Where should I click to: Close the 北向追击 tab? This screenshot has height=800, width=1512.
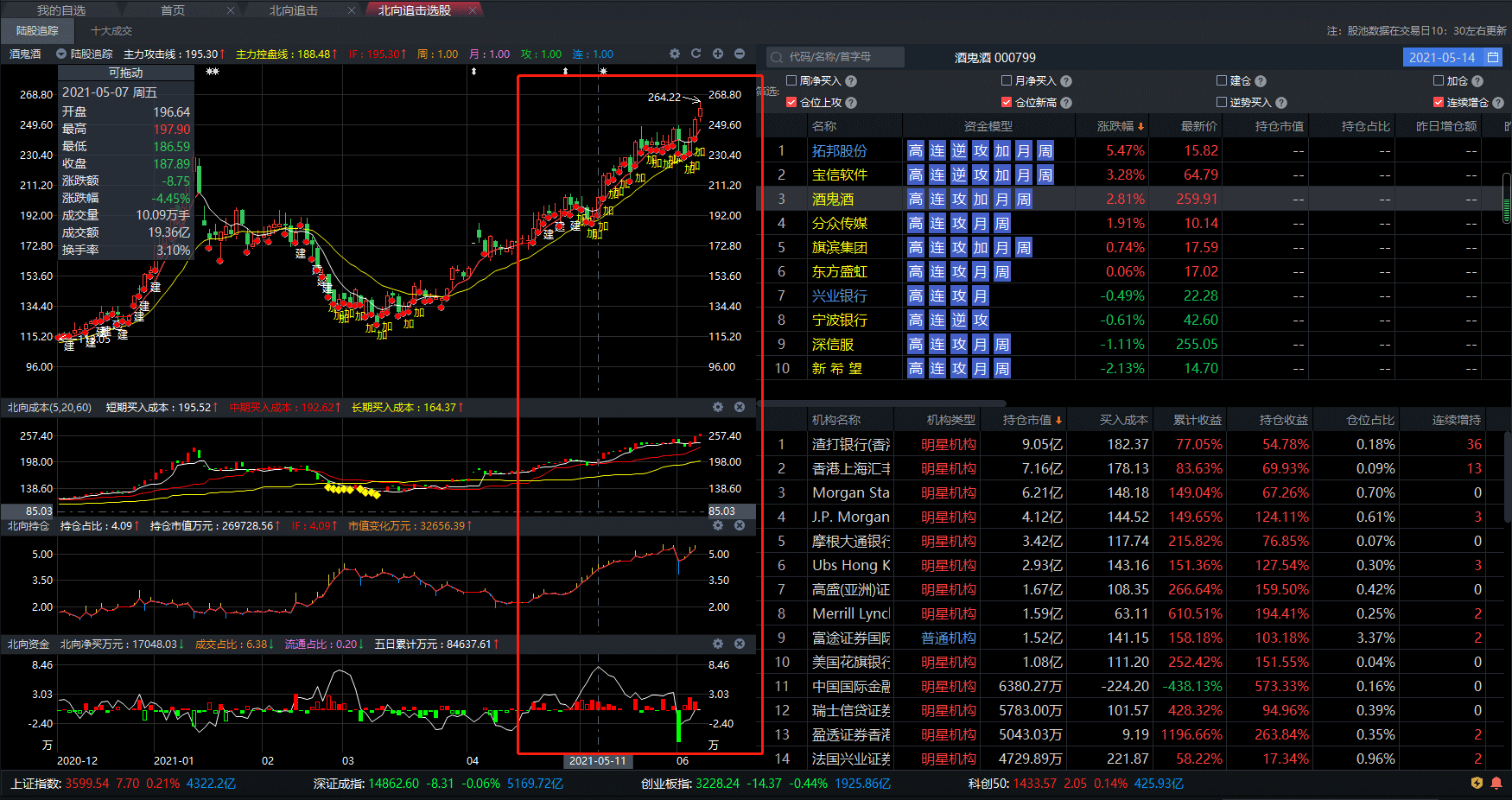click(352, 10)
